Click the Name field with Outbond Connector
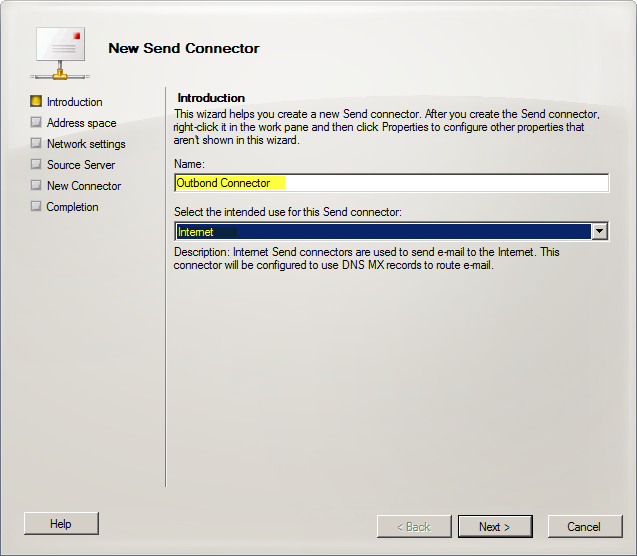The width and height of the screenshot is (637, 556). pos(392,183)
